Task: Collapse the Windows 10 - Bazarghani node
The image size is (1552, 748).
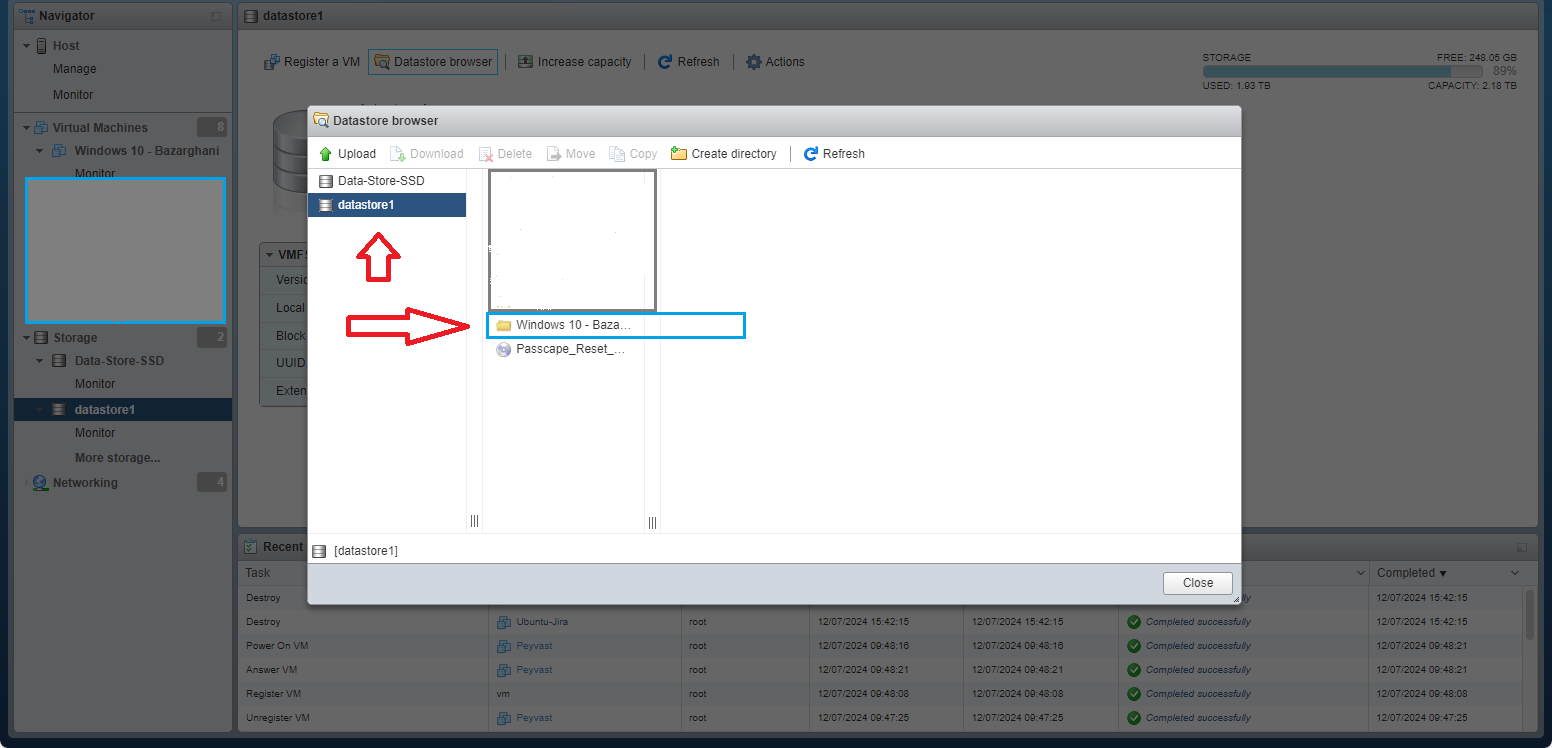Action: click(x=40, y=151)
